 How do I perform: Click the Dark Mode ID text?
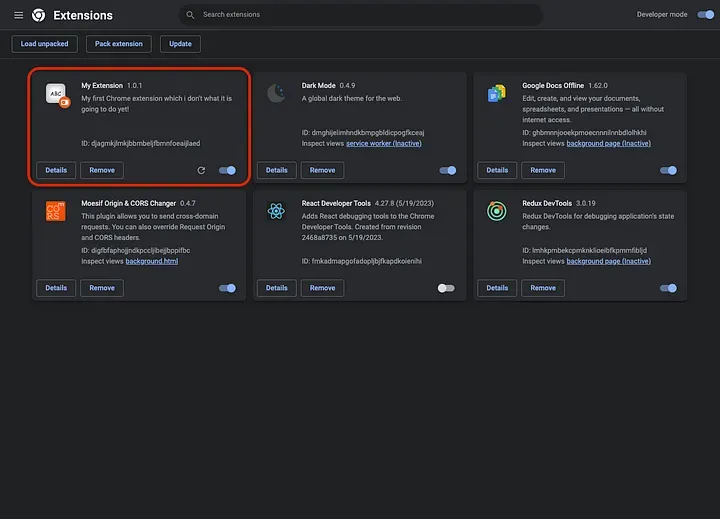click(x=363, y=133)
